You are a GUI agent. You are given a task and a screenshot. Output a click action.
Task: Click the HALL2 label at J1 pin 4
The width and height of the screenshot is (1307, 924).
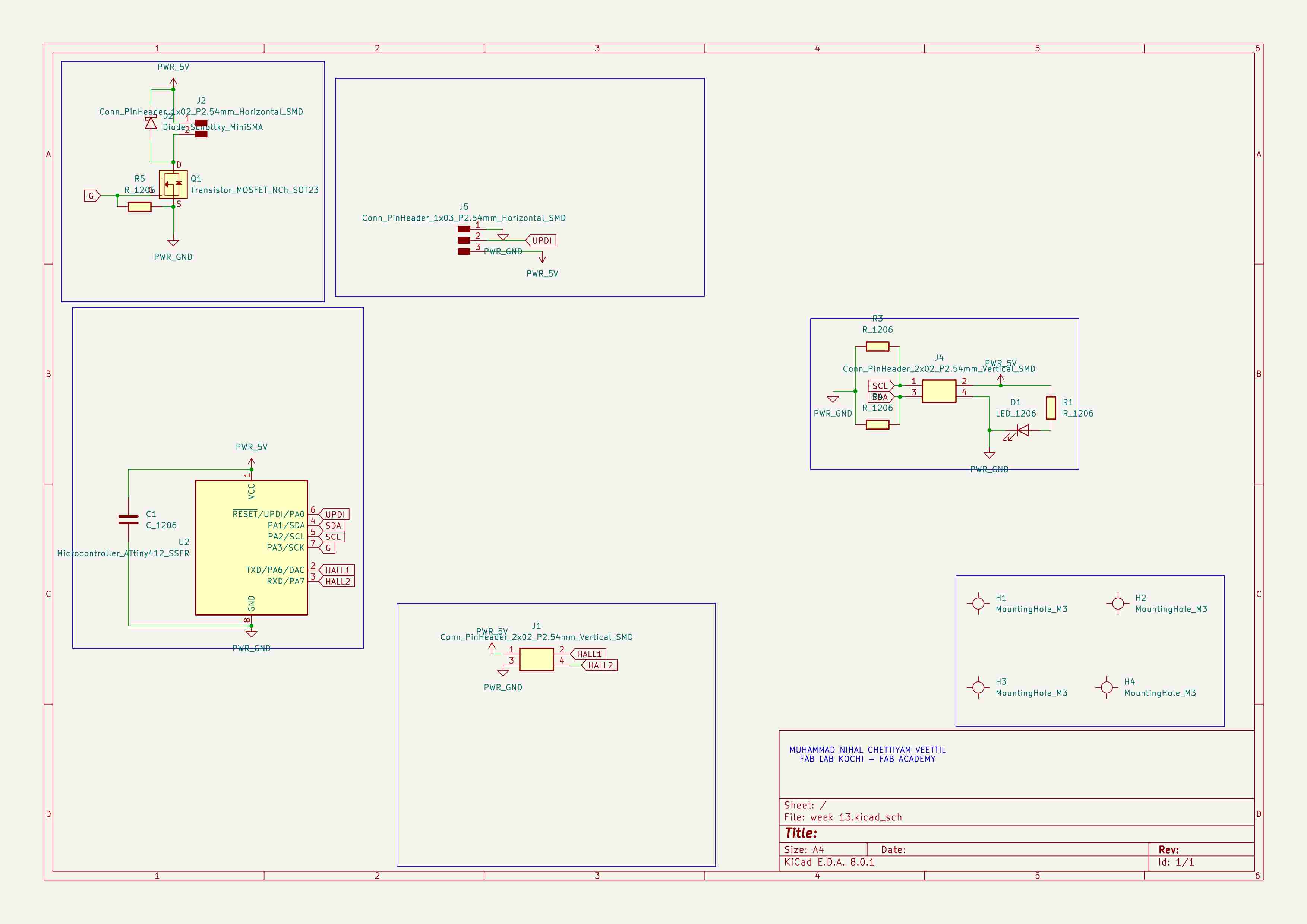coord(599,665)
